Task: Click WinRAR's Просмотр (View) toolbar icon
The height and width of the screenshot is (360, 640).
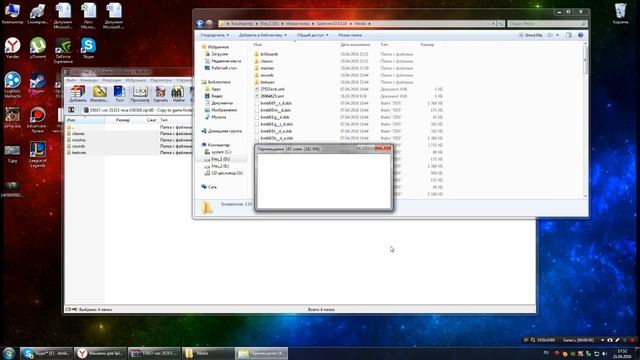Action: (140, 94)
